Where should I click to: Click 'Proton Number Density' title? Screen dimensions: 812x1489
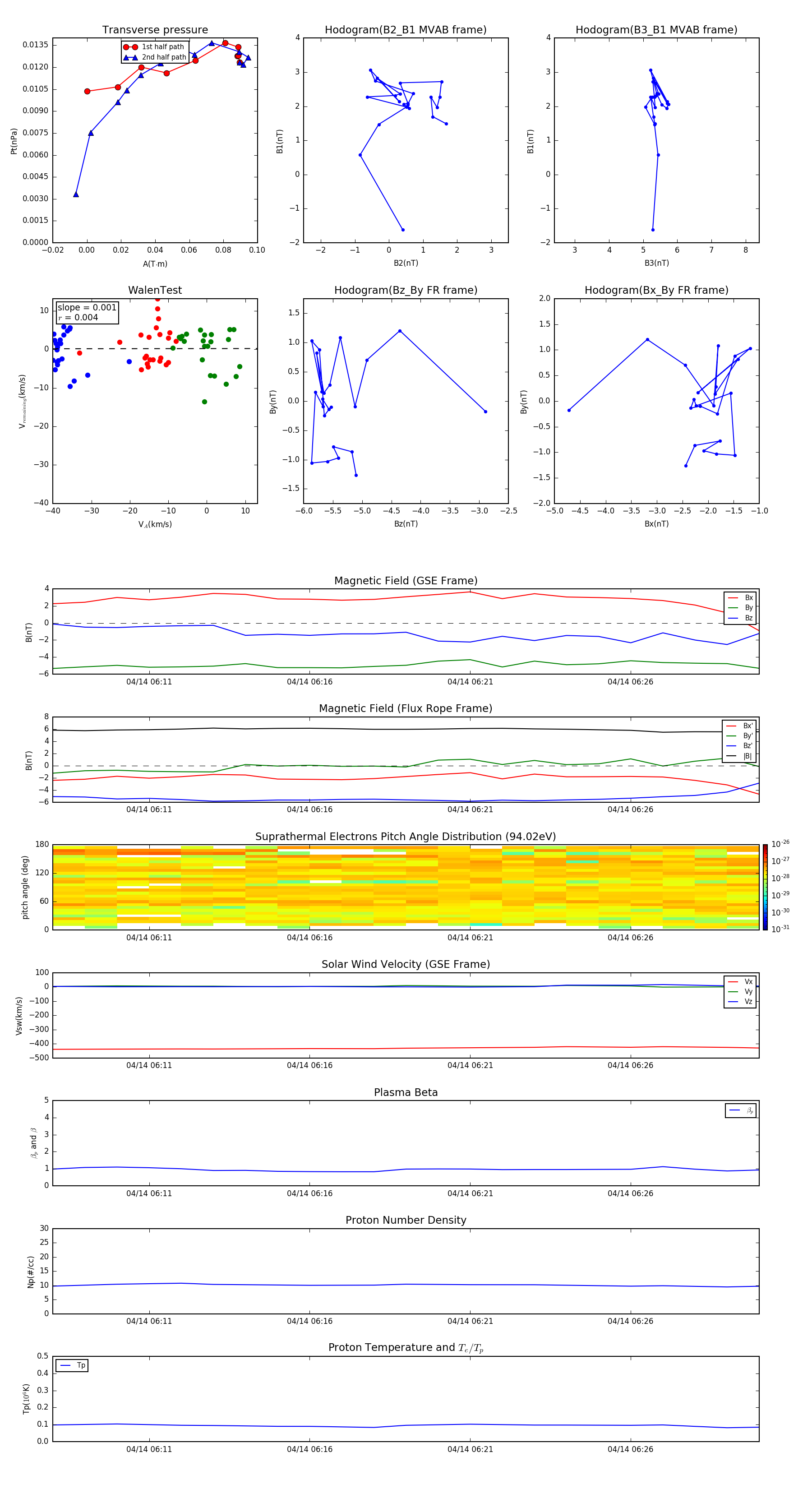(406, 1220)
